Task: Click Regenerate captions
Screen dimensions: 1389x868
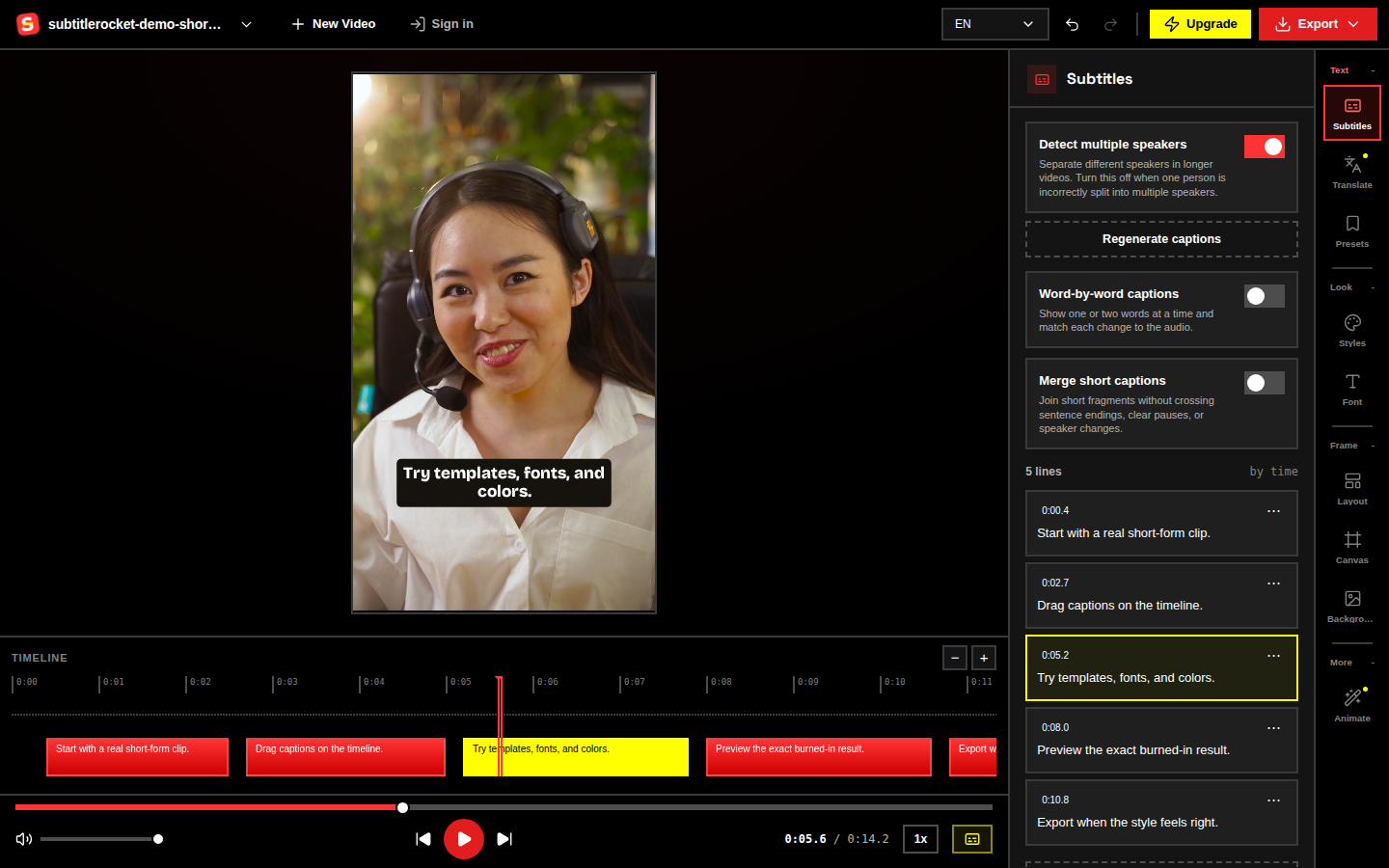Action: pos(1161,239)
